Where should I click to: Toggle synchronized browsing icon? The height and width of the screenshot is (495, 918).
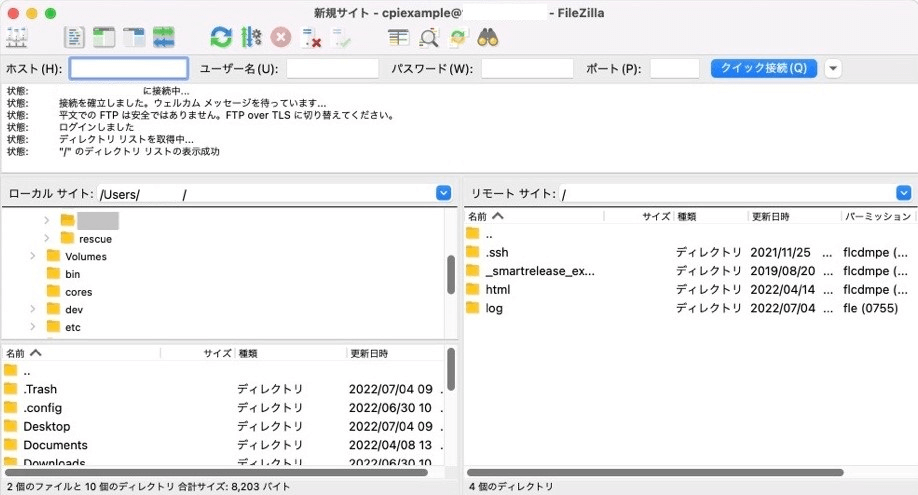click(x=459, y=38)
